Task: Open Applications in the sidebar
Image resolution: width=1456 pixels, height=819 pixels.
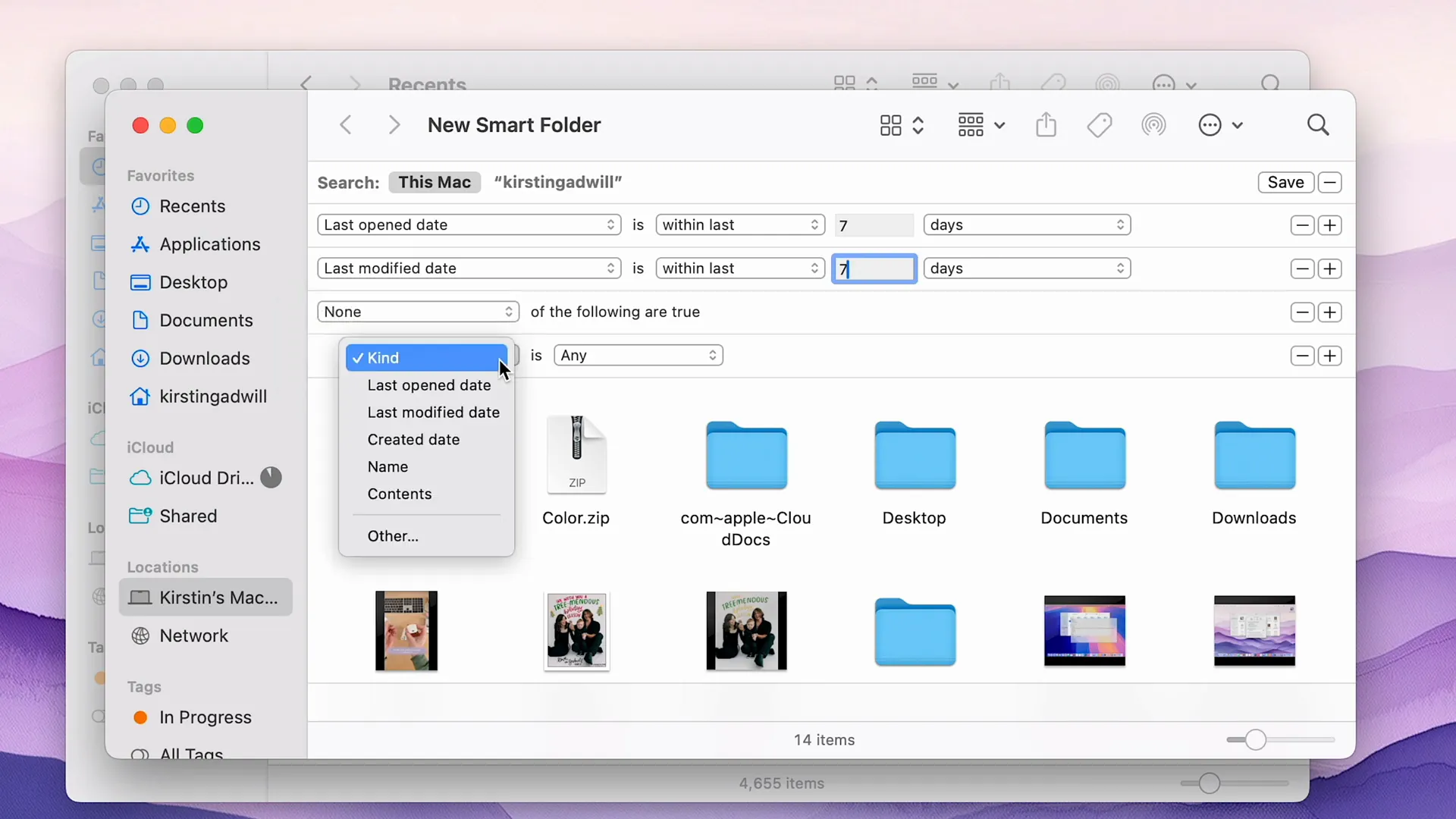Action: (x=205, y=244)
